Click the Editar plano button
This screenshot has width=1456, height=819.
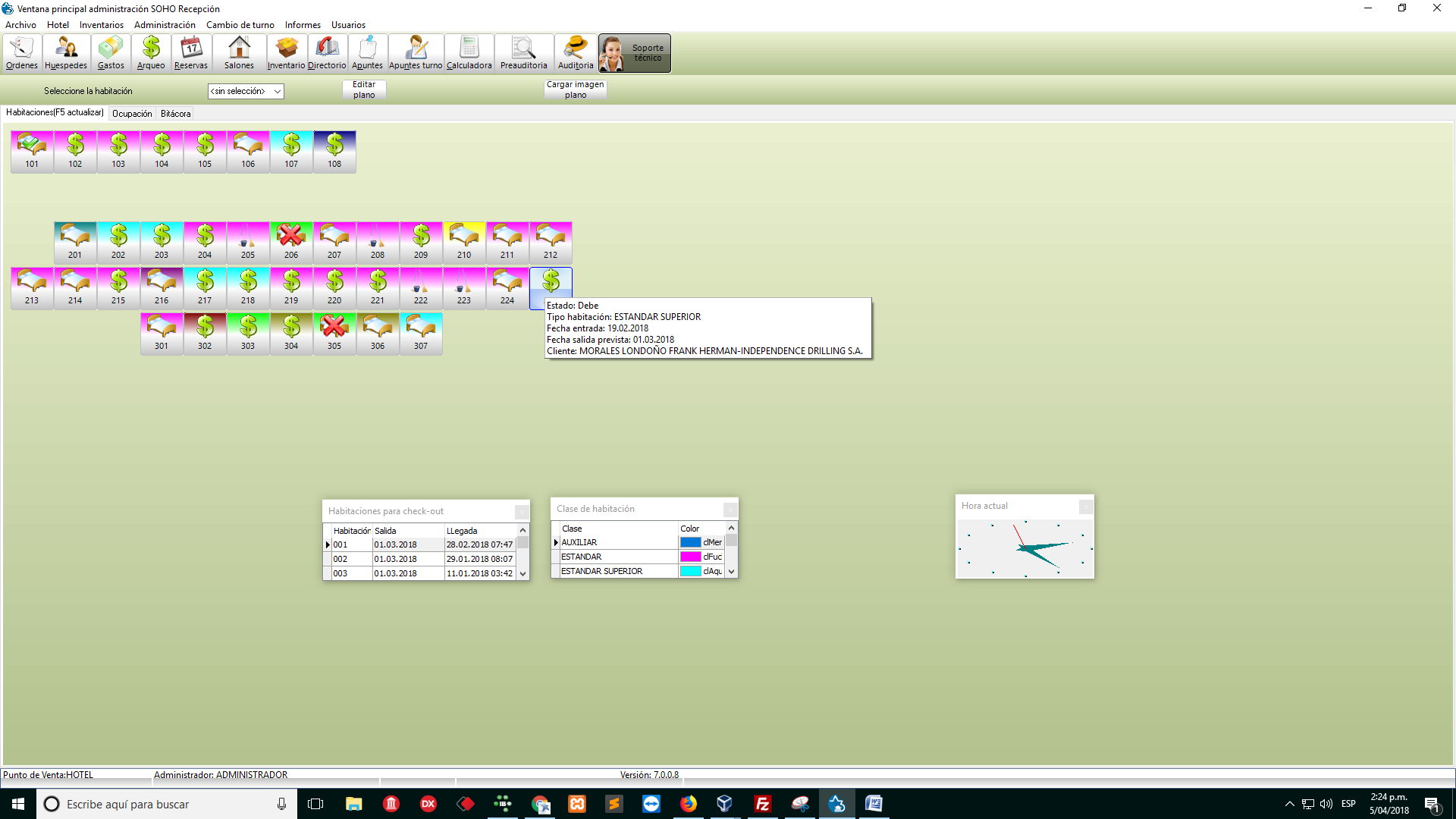[364, 89]
